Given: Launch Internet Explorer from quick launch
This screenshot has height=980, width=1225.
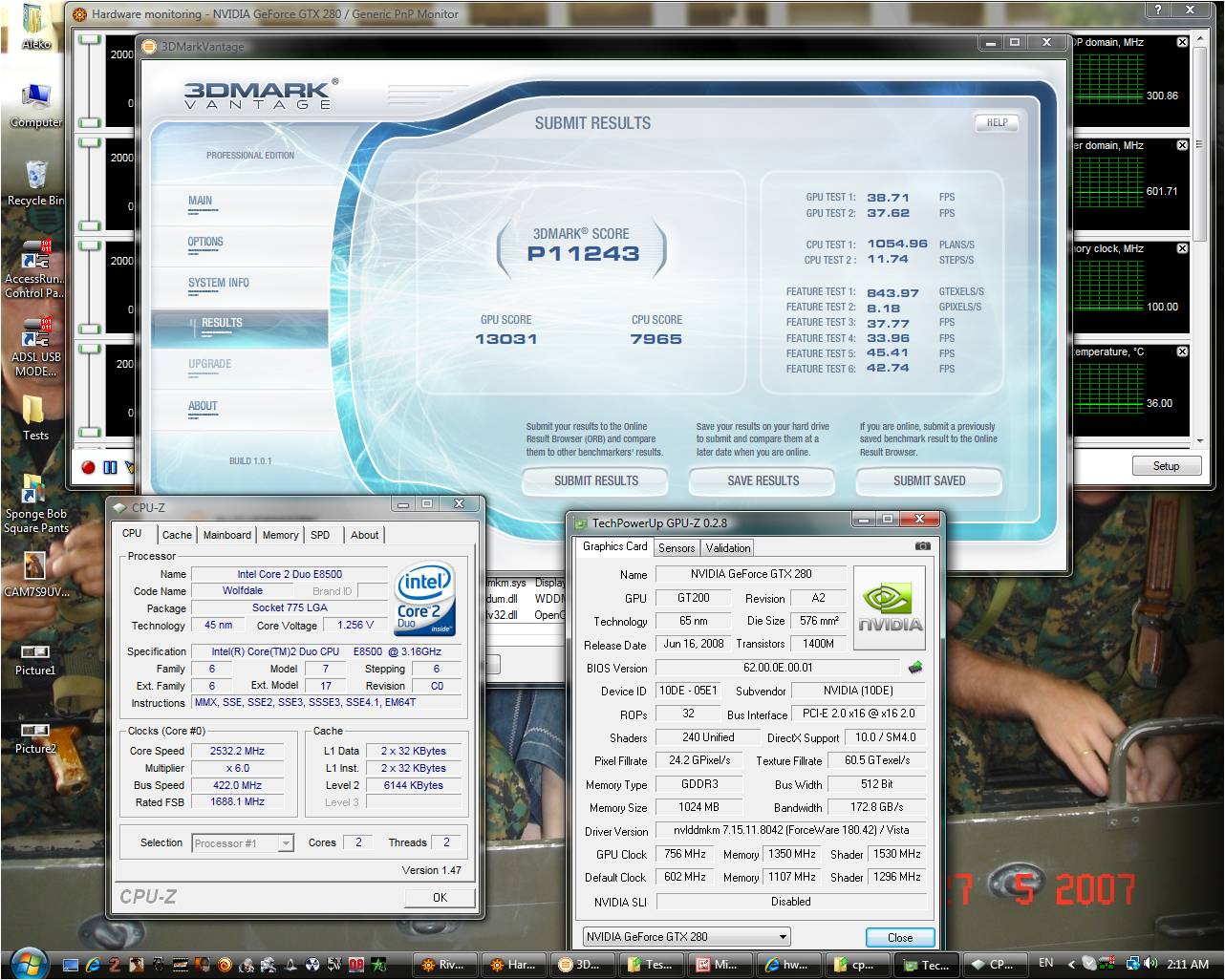Looking at the screenshot, I should point(93,965).
